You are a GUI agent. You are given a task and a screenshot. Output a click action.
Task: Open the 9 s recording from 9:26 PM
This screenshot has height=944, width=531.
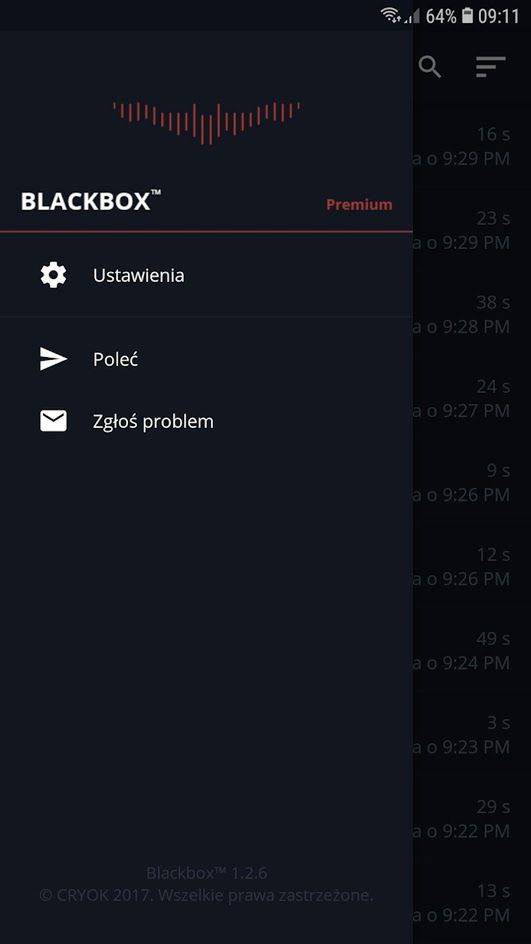[x=472, y=483]
